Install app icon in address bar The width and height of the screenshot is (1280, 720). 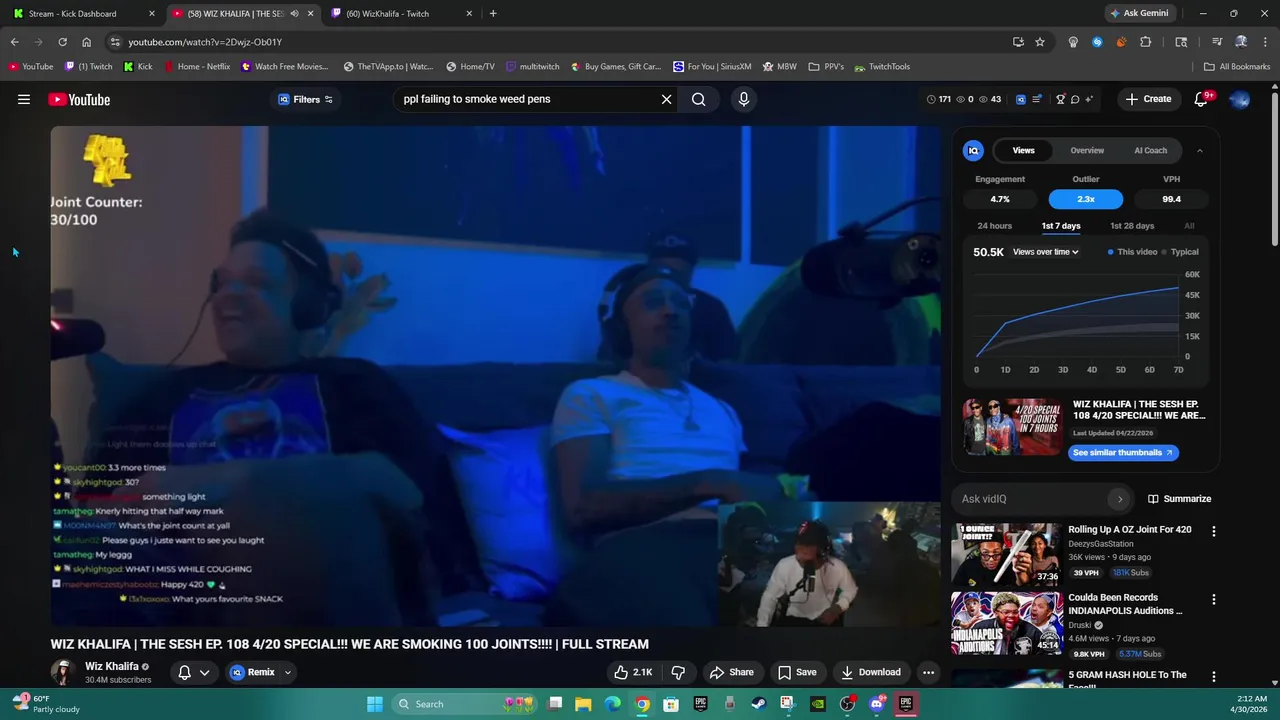tap(1018, 42)
